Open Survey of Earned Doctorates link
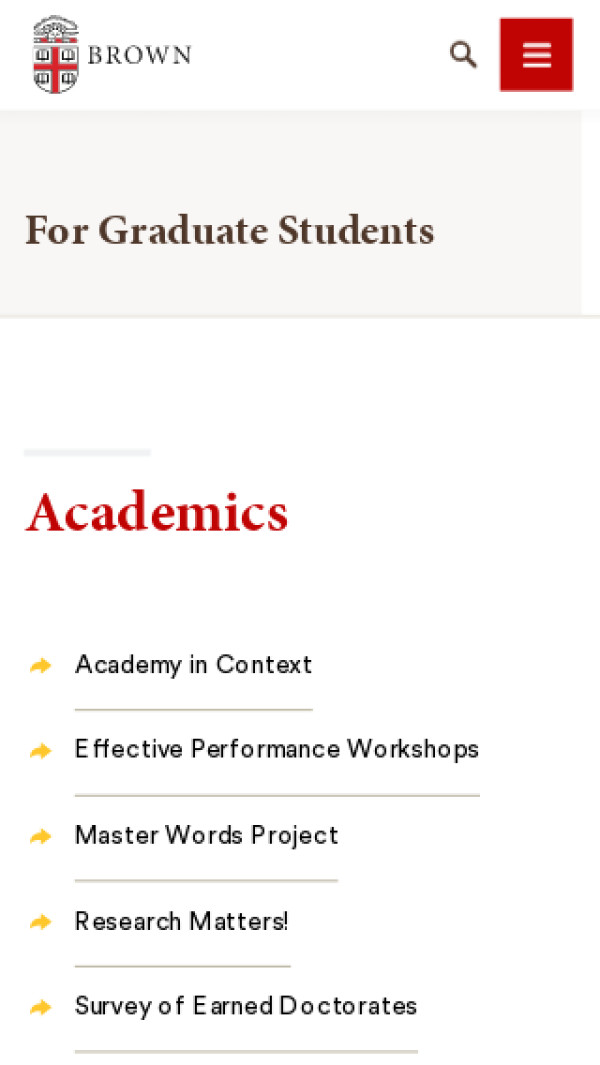Viewport: 600px width, 1065px height. pyautogui.click(x=246, y=1006)
